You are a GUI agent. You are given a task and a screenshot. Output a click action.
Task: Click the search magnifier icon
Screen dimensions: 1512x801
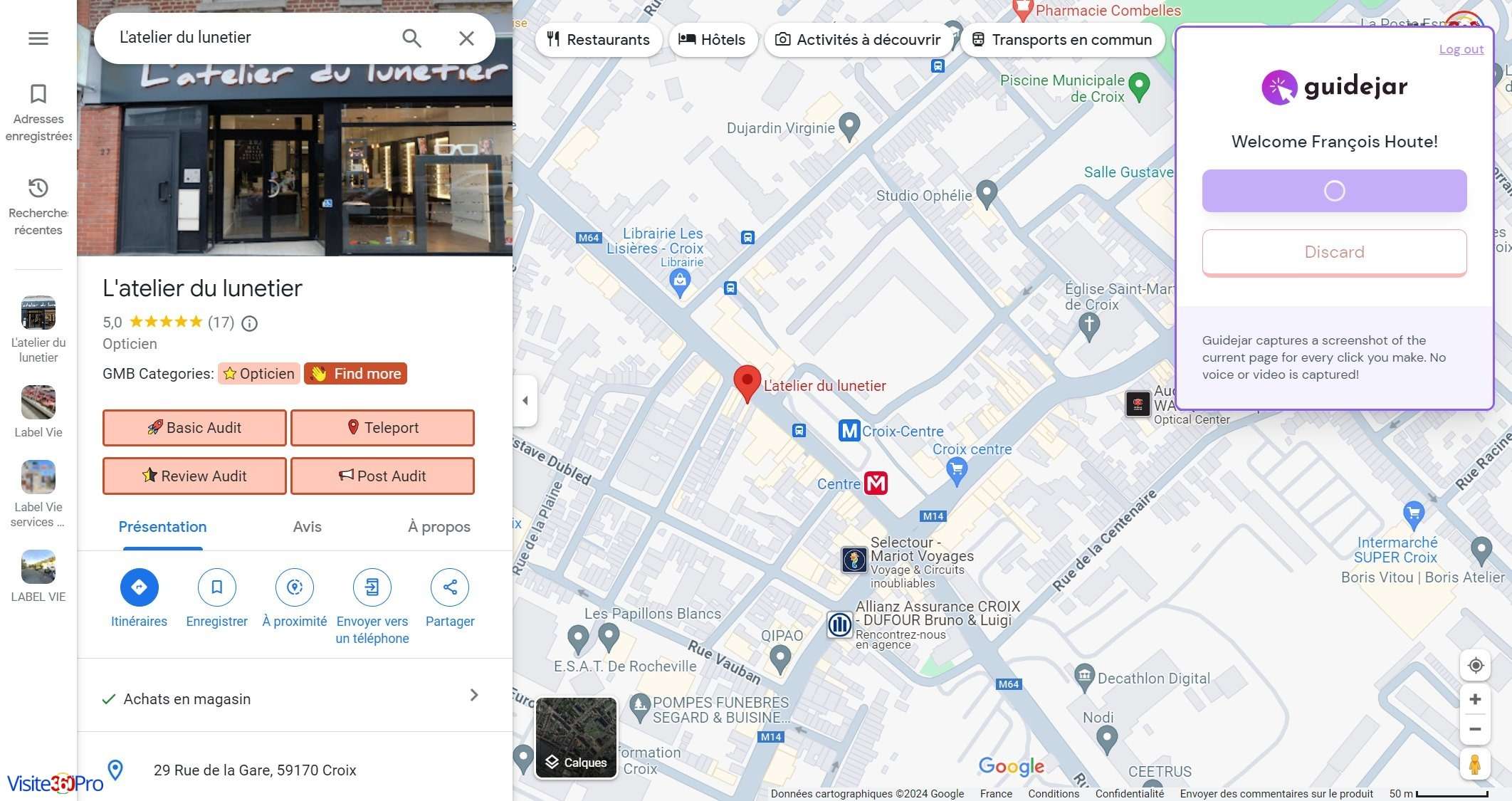pos(411,38)
